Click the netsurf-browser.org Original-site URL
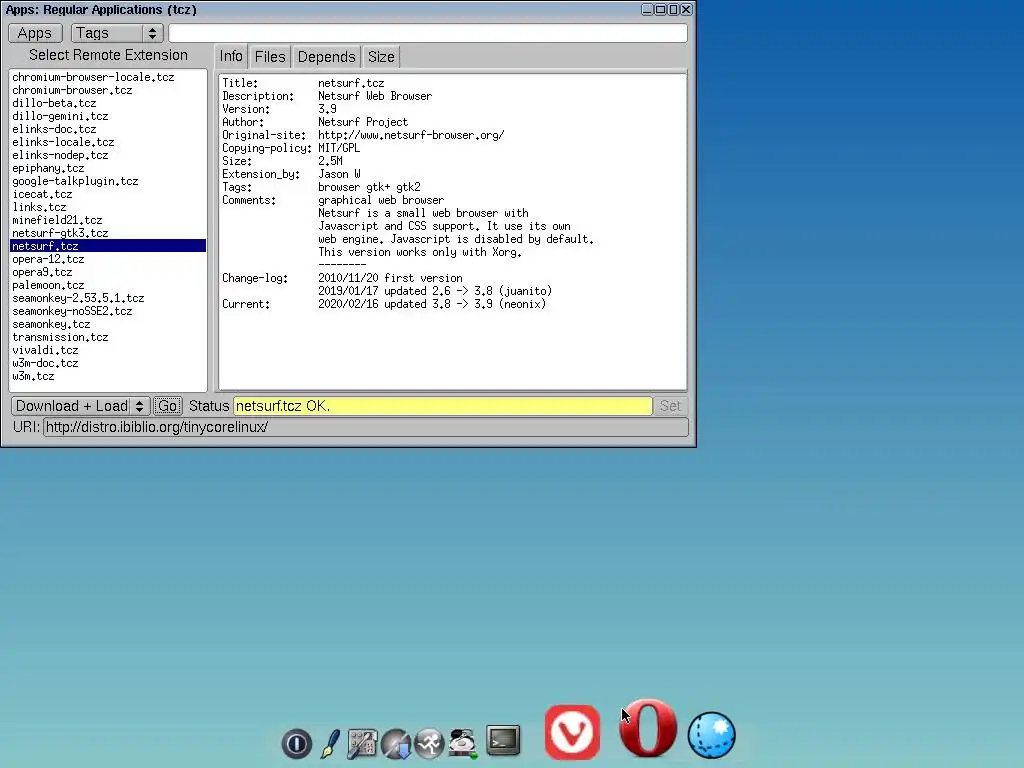 [411, 135]
